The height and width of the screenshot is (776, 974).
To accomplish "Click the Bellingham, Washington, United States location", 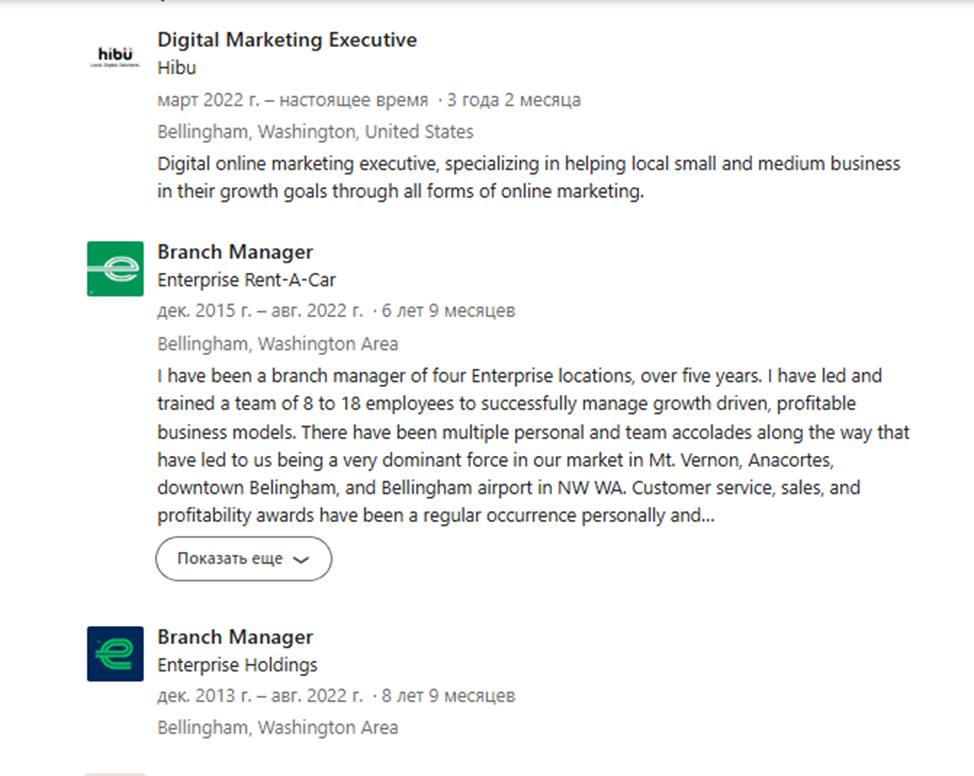I will pyautogui.click(x=315, y=132).
